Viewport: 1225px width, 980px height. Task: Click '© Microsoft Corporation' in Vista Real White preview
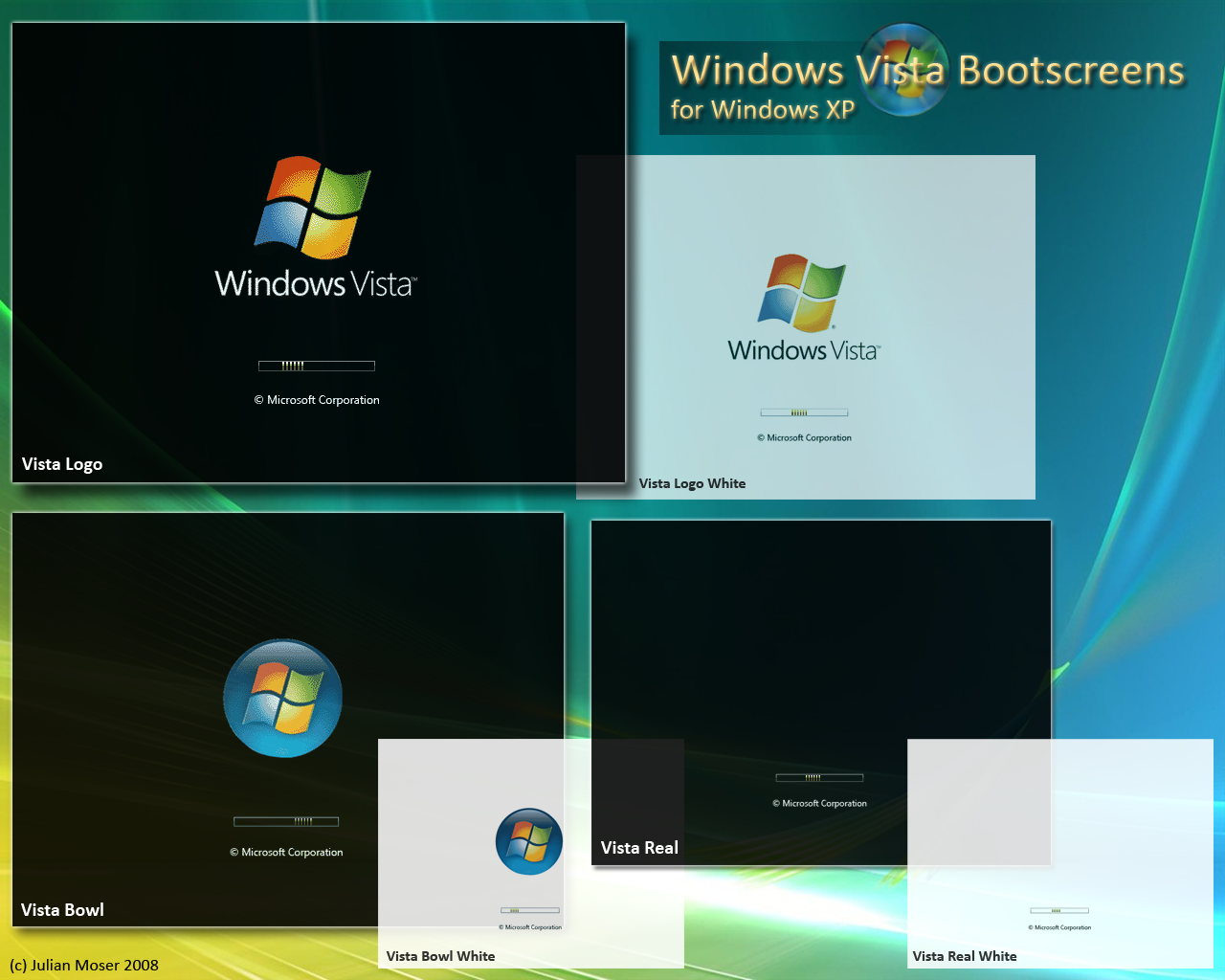point(1059,927)
